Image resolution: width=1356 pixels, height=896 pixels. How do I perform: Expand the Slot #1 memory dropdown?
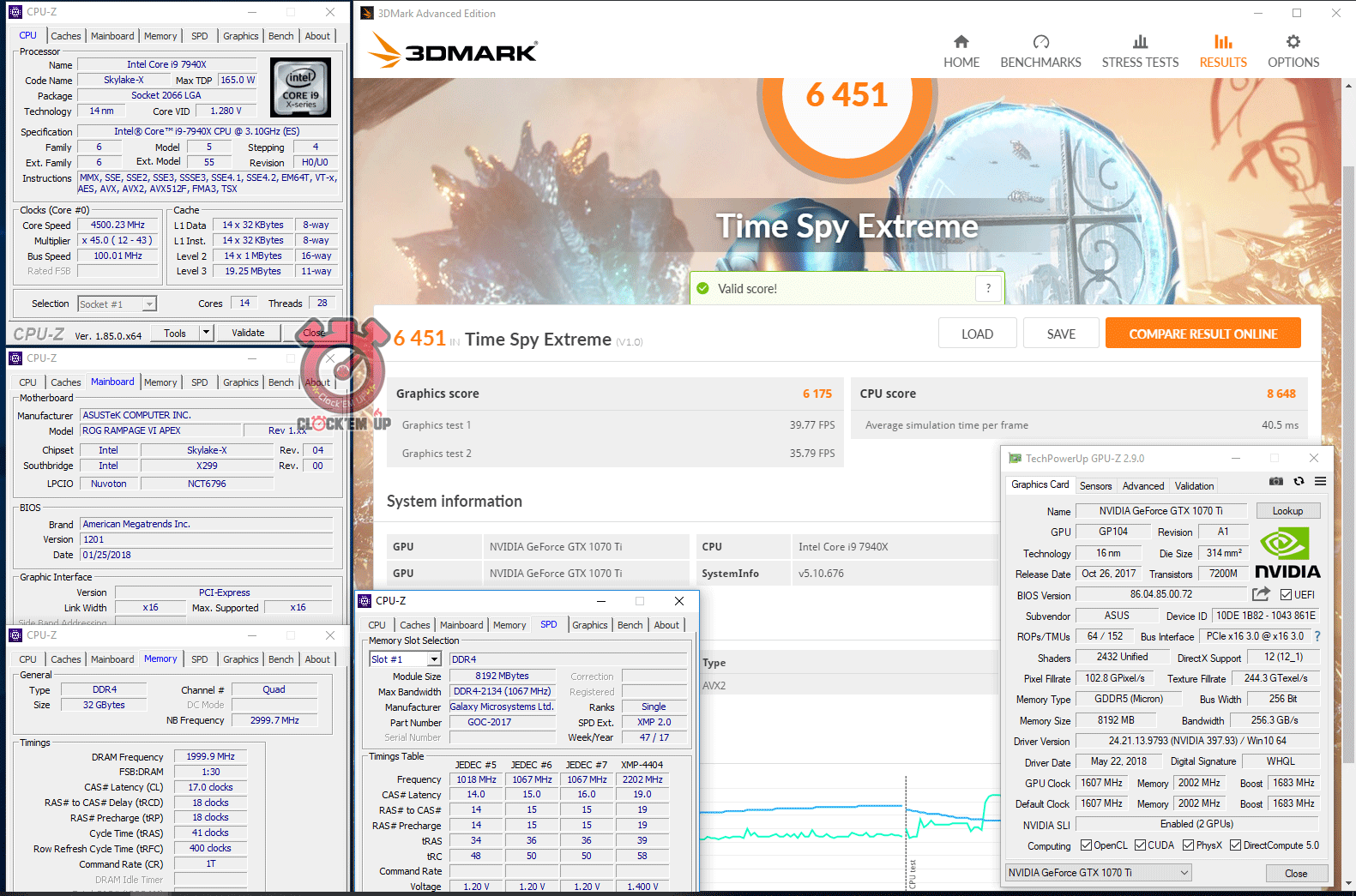pyautogui.click(x=434, y=659)
